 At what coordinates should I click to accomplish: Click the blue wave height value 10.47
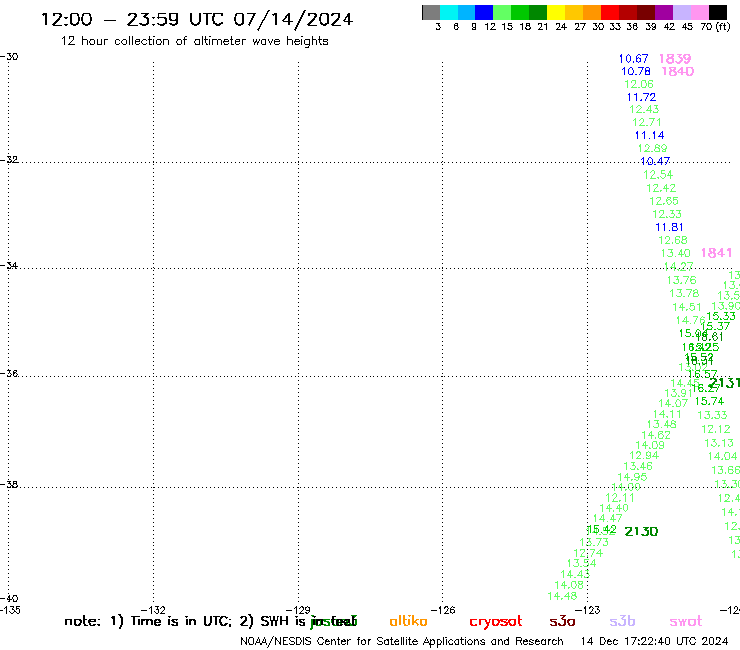(655, 161)
